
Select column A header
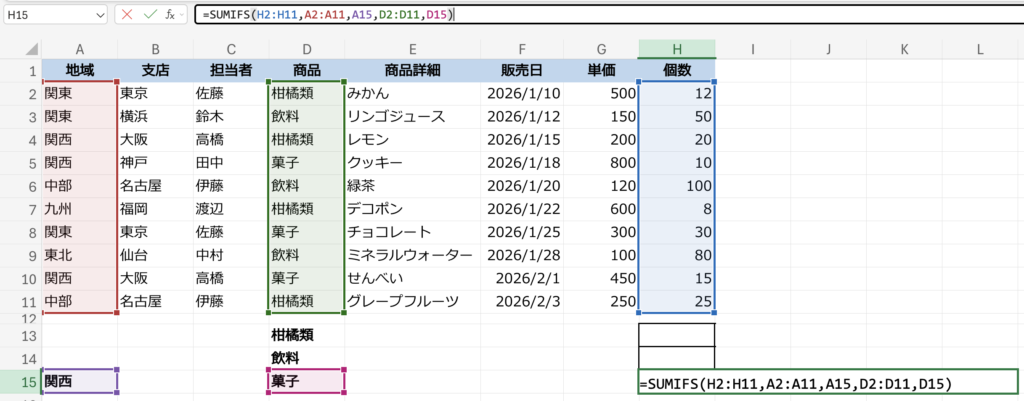pyautogui.click(x=79, y=49)
